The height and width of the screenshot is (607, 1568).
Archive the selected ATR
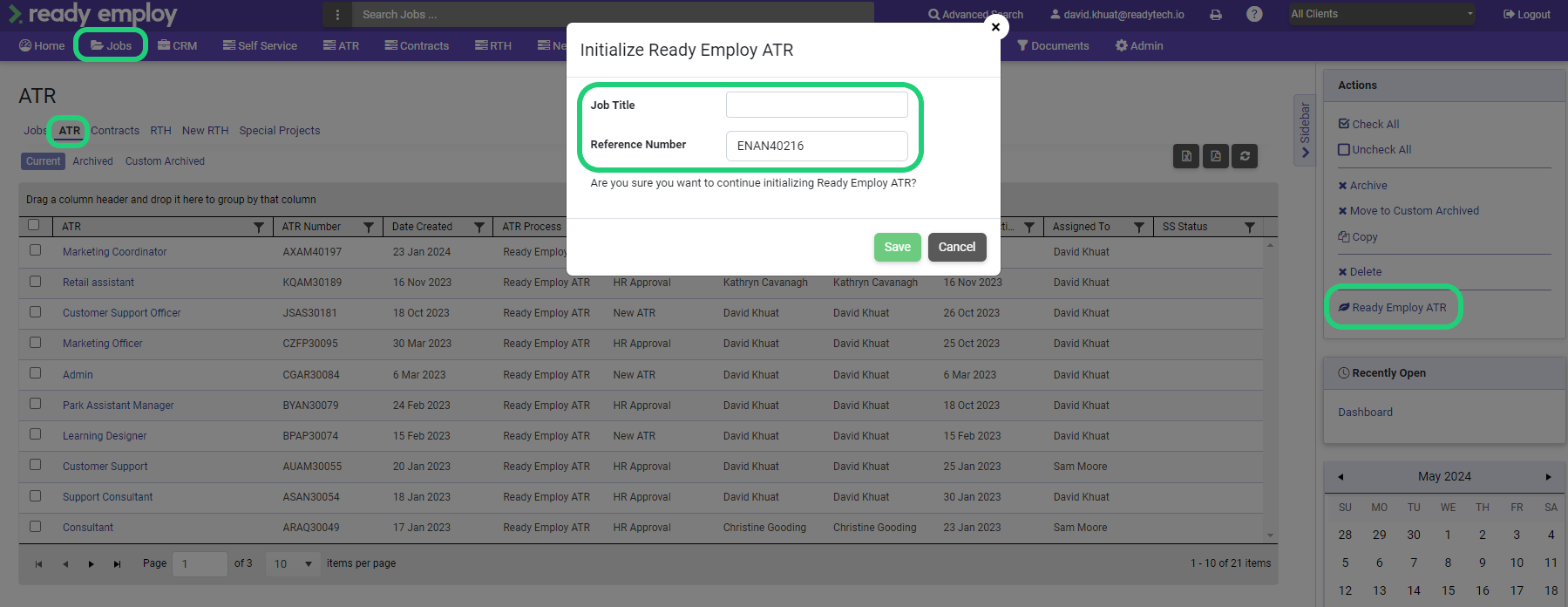[x=1362, y=185]
